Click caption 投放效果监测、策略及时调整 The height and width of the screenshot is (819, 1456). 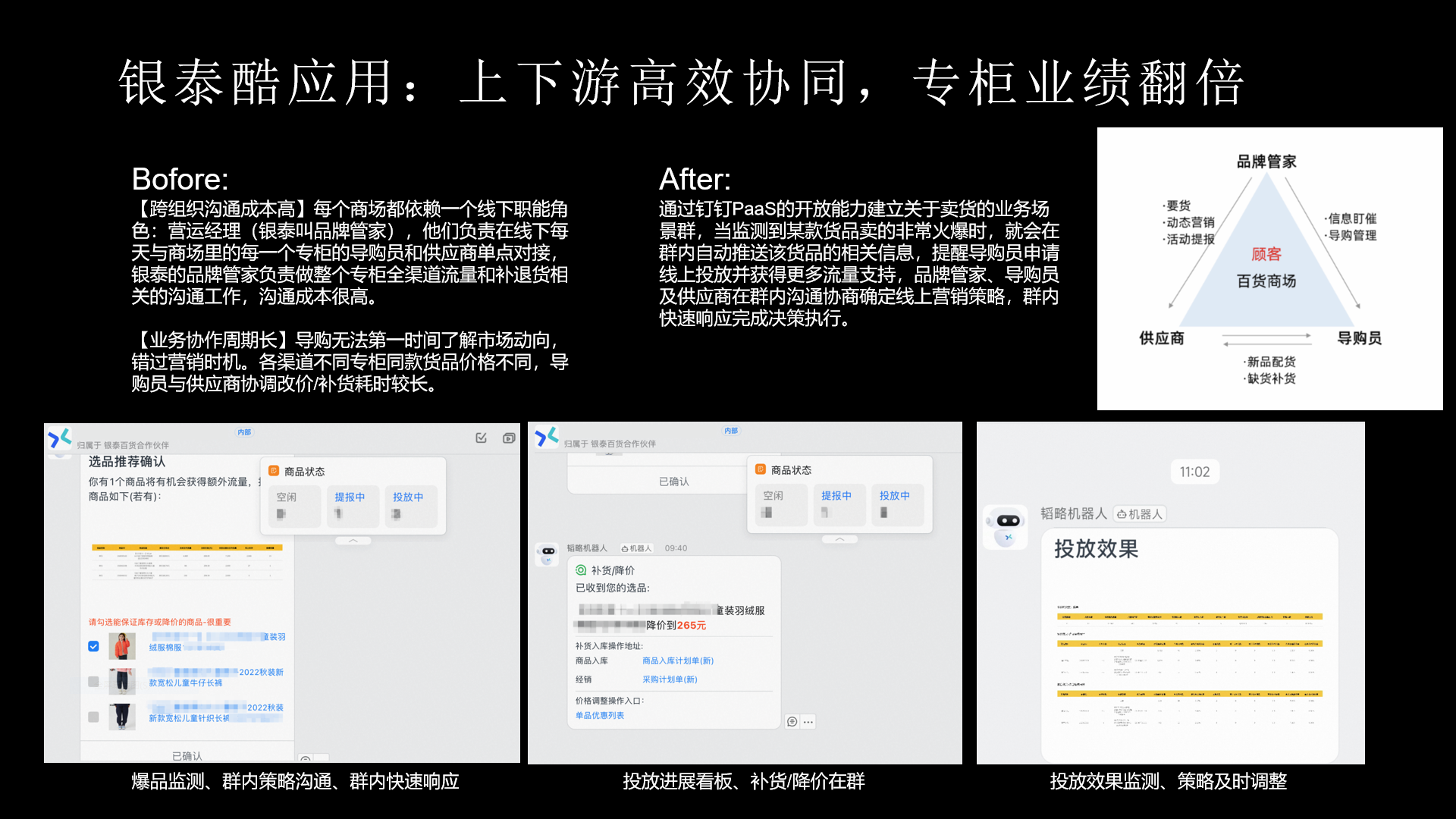[x=1169, y=781]
